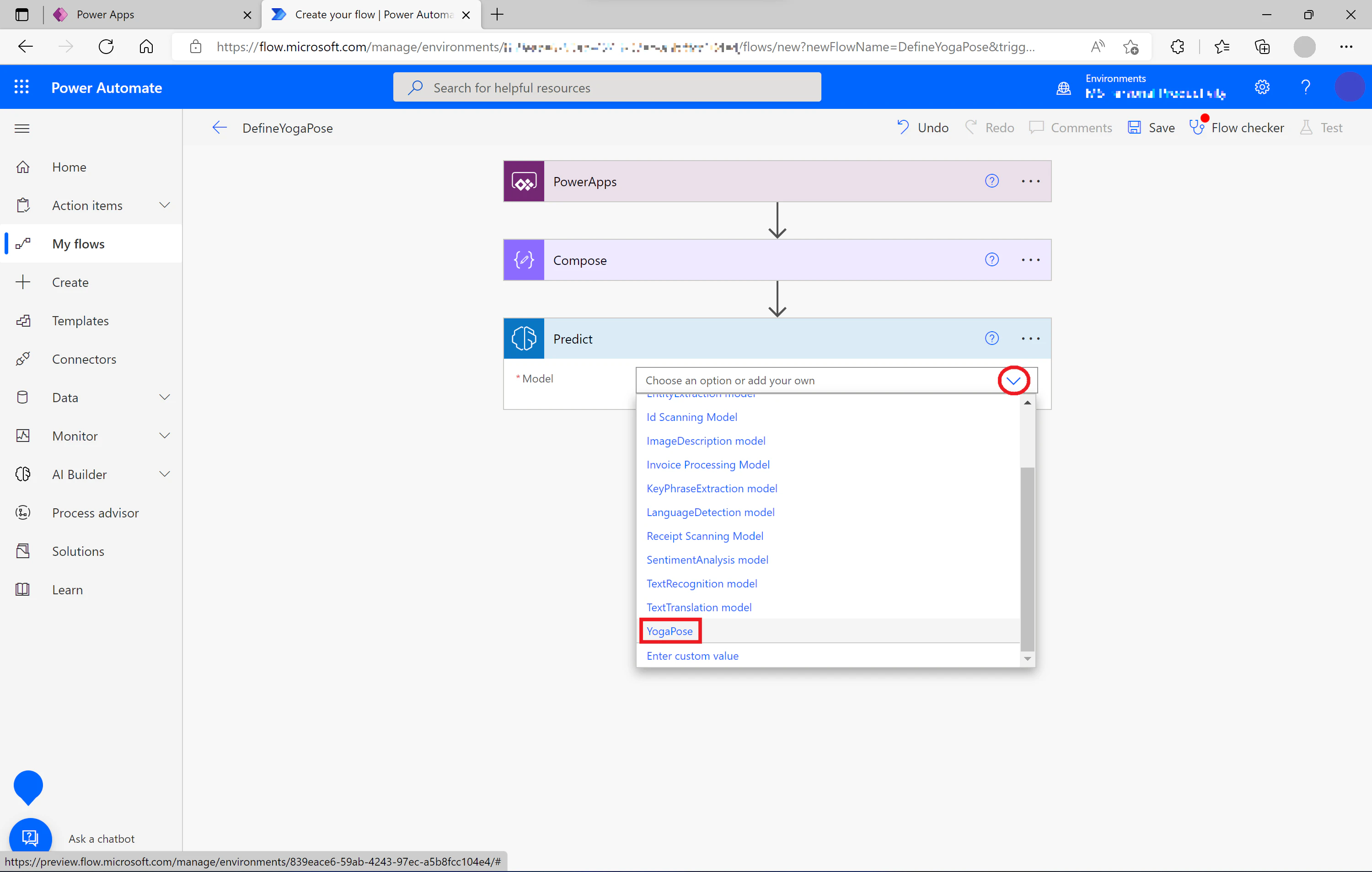Click browser Refresh button

(106, 47)
